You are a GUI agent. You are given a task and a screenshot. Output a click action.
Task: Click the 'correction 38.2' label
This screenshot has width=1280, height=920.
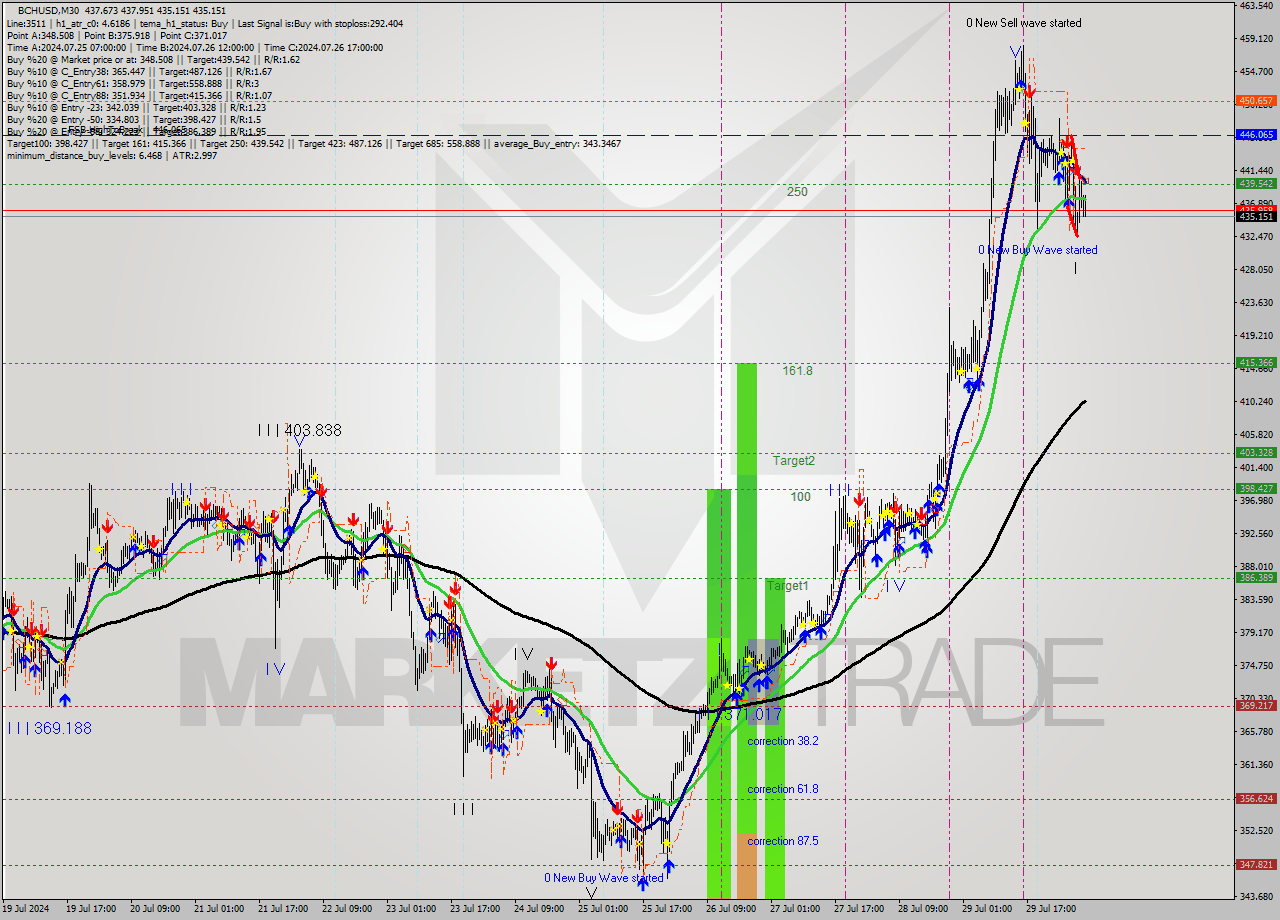[782, 741]
